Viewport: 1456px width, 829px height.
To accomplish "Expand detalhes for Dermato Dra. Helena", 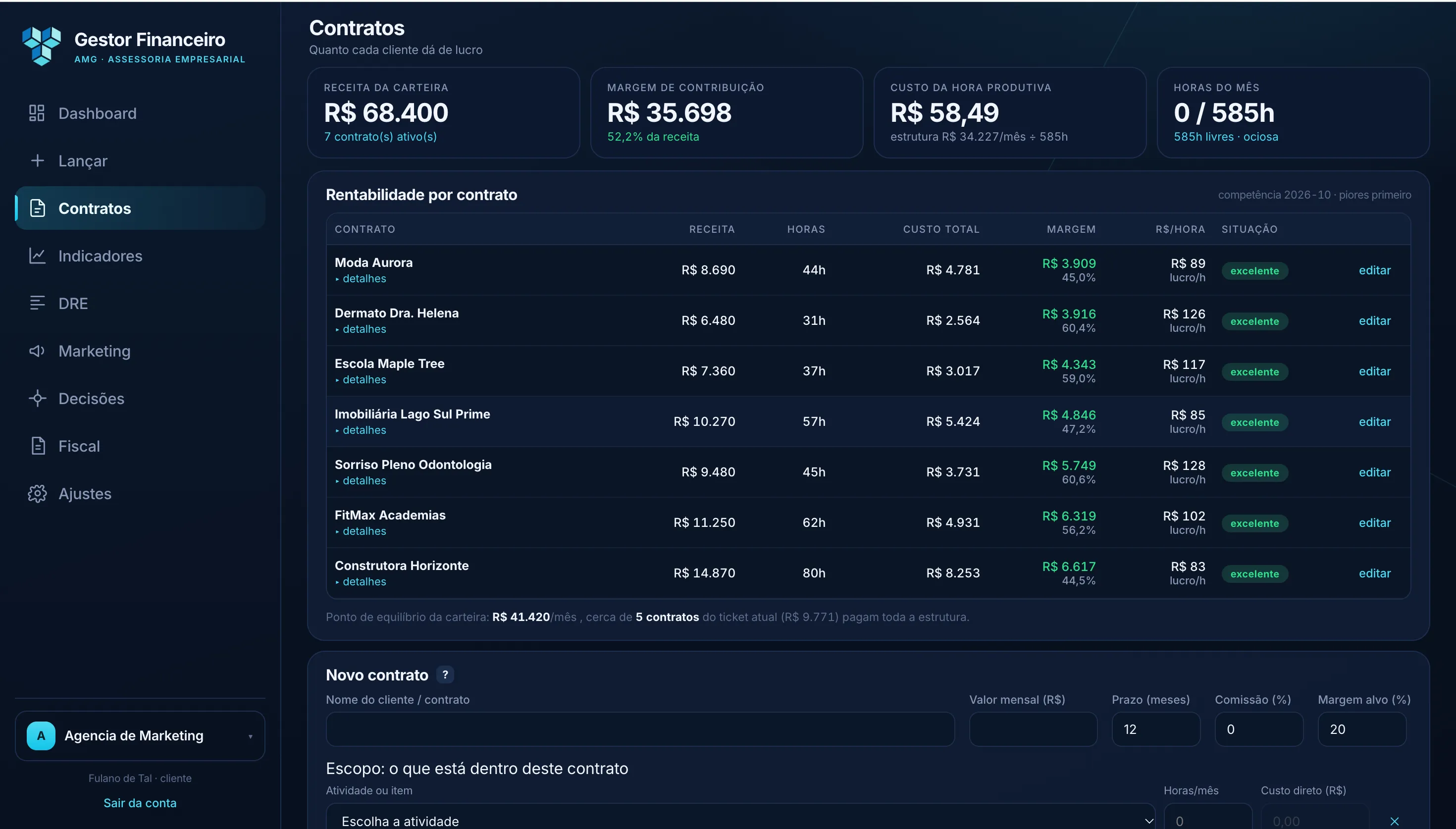I will pyautogui.click(x=361, y=329).
